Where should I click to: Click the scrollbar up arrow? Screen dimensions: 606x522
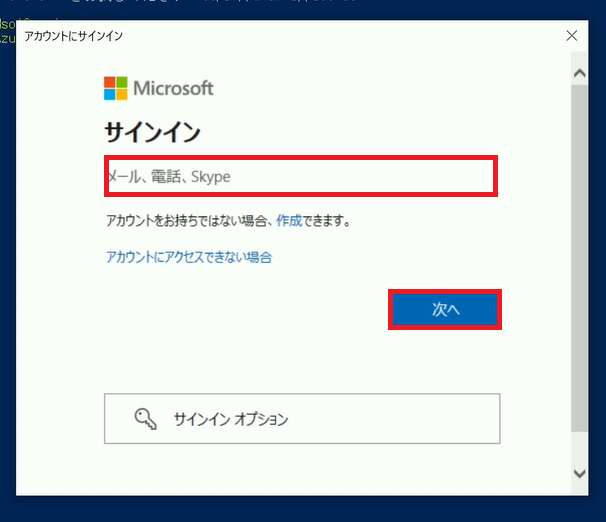click(579, 73)
